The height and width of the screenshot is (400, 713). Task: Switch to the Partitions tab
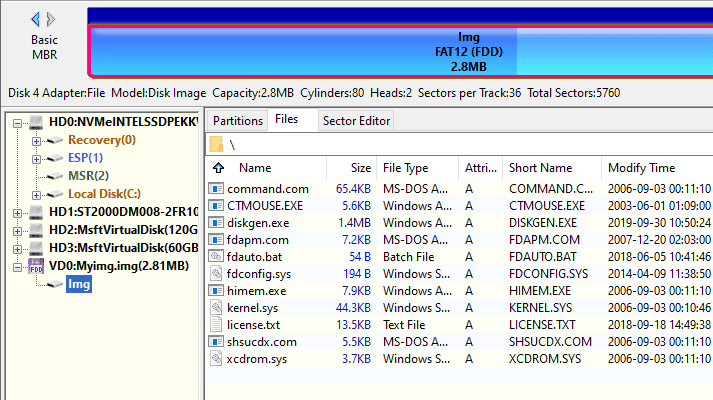click(238, 121)
